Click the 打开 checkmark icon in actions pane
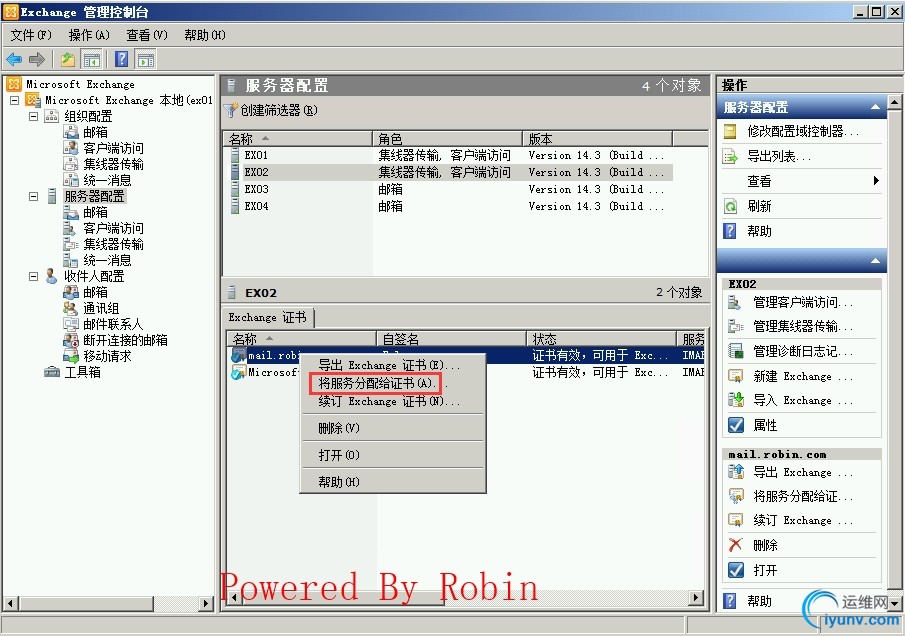 coord(736,570)
